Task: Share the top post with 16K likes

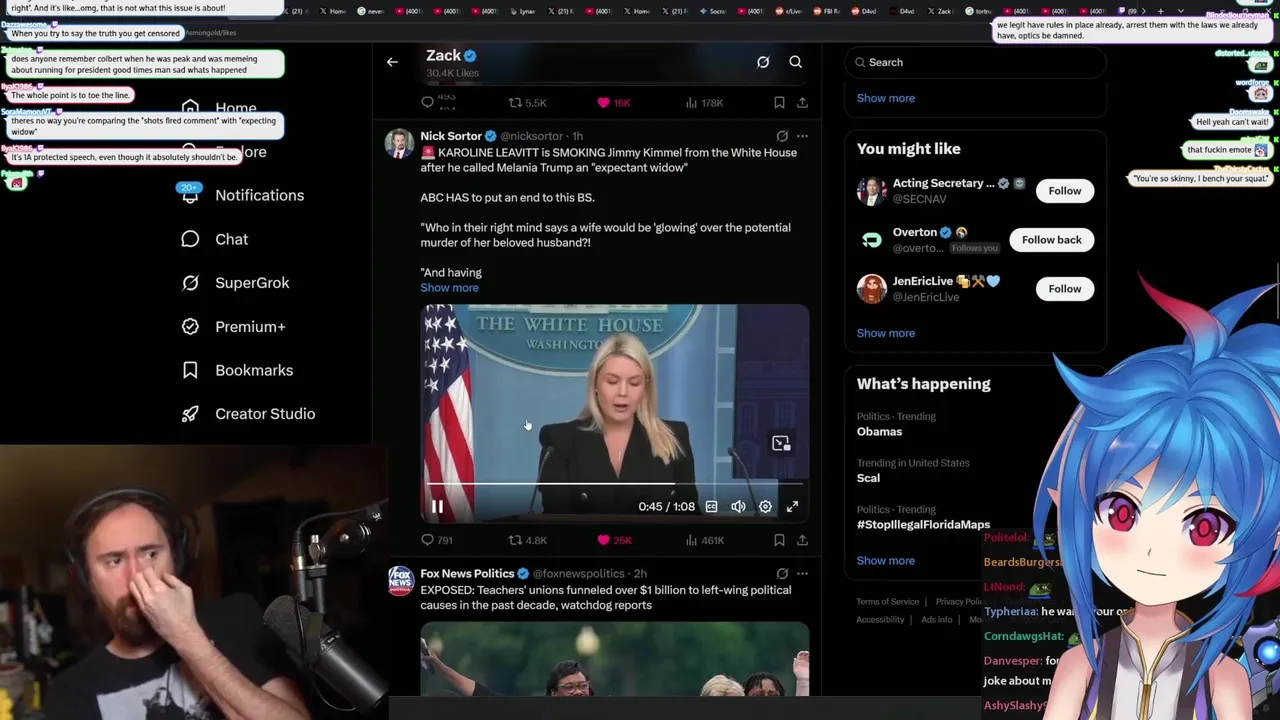Action: [x=802, y=103]
